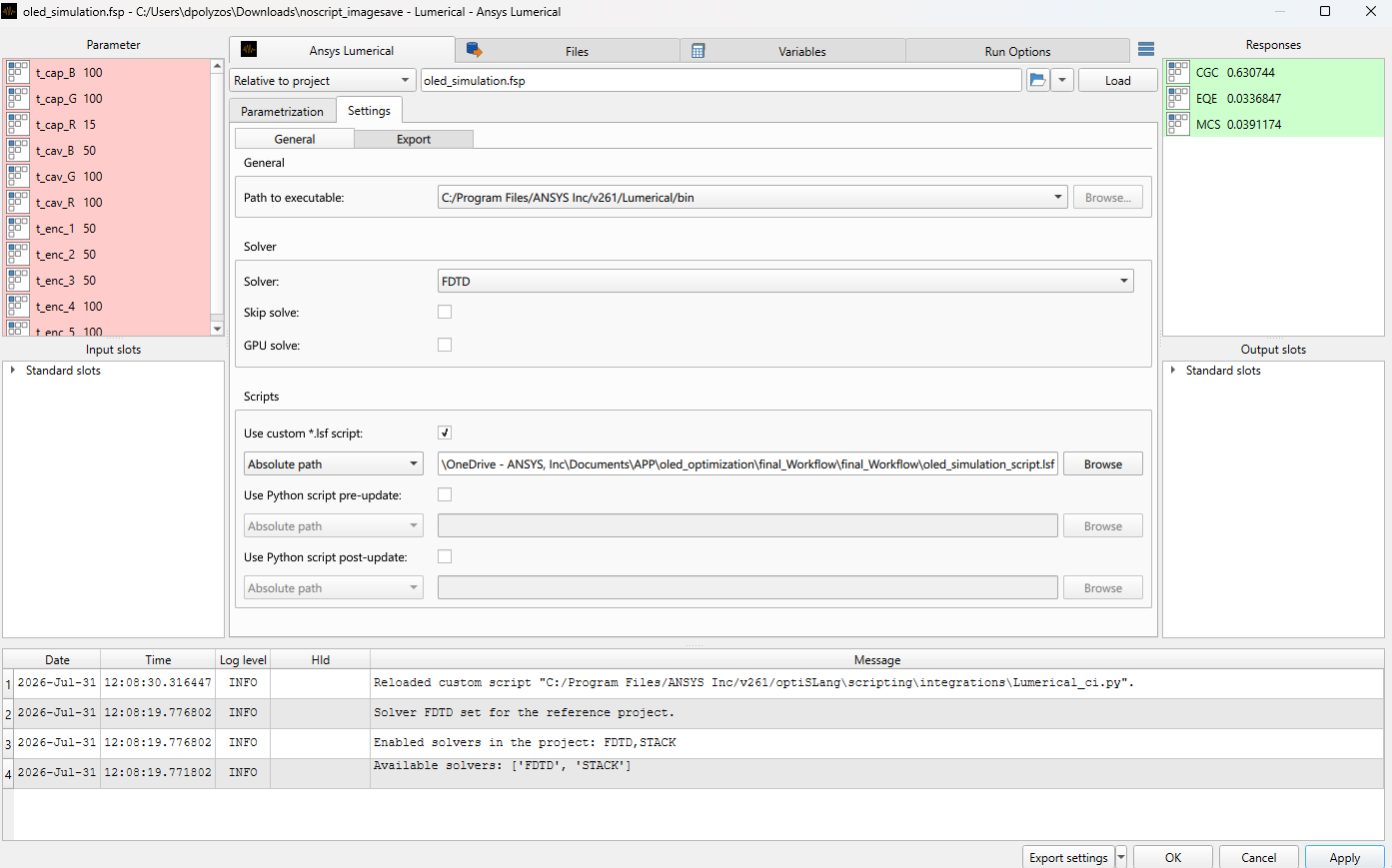Click the Lumerical icon in the first tab
Viewport: 1392px width, 868px height.
pyautogui.click(x=249, y=50)
